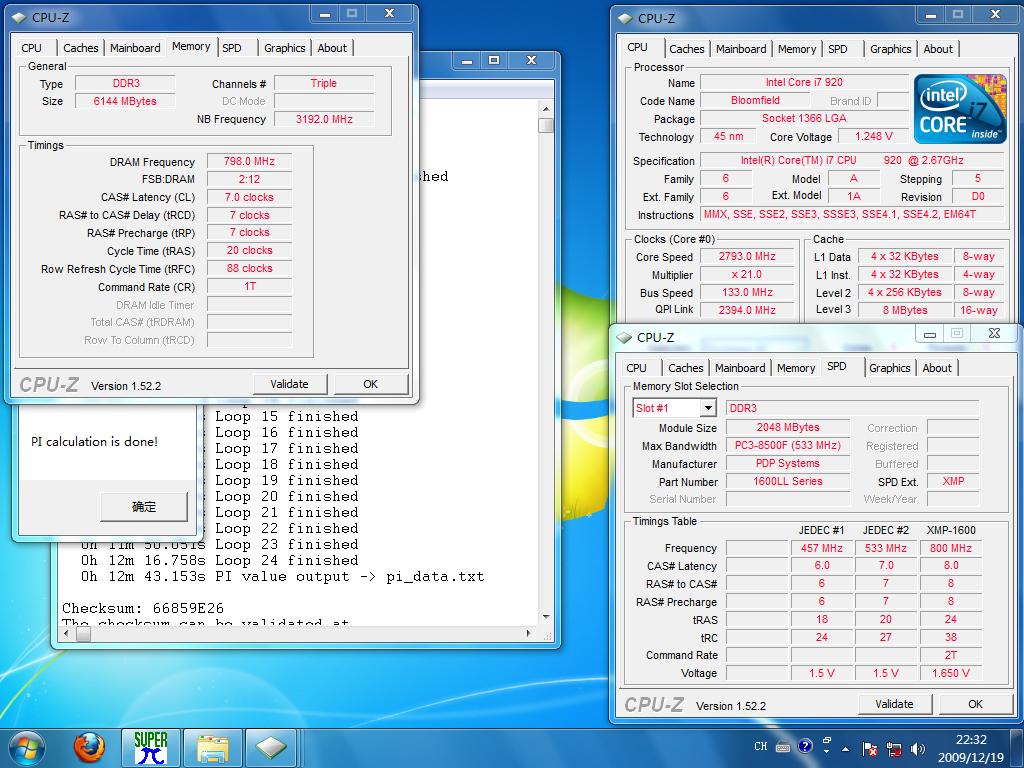Open About tab in Memory window
Screen dimensions: 1024x768
pos(332,48)
